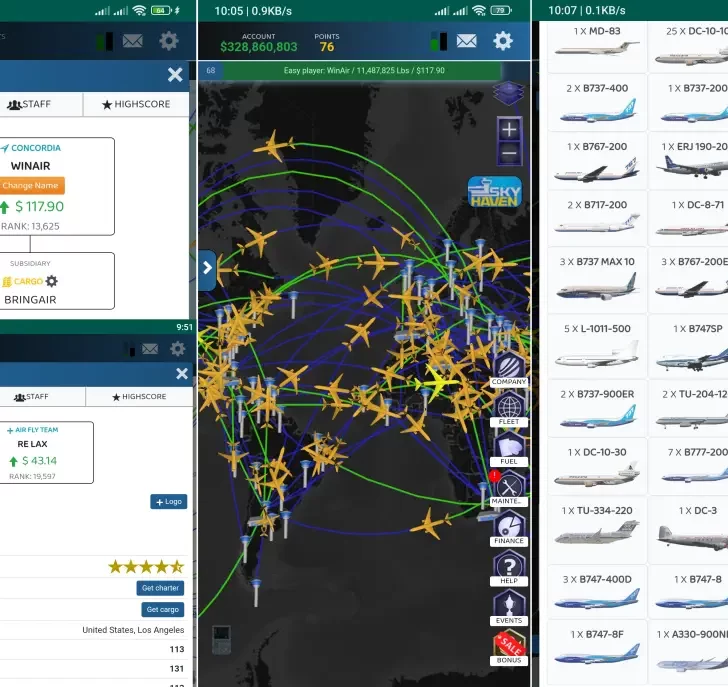Open the Fleet globe icon
728x687 pixels.
point(509,408)
